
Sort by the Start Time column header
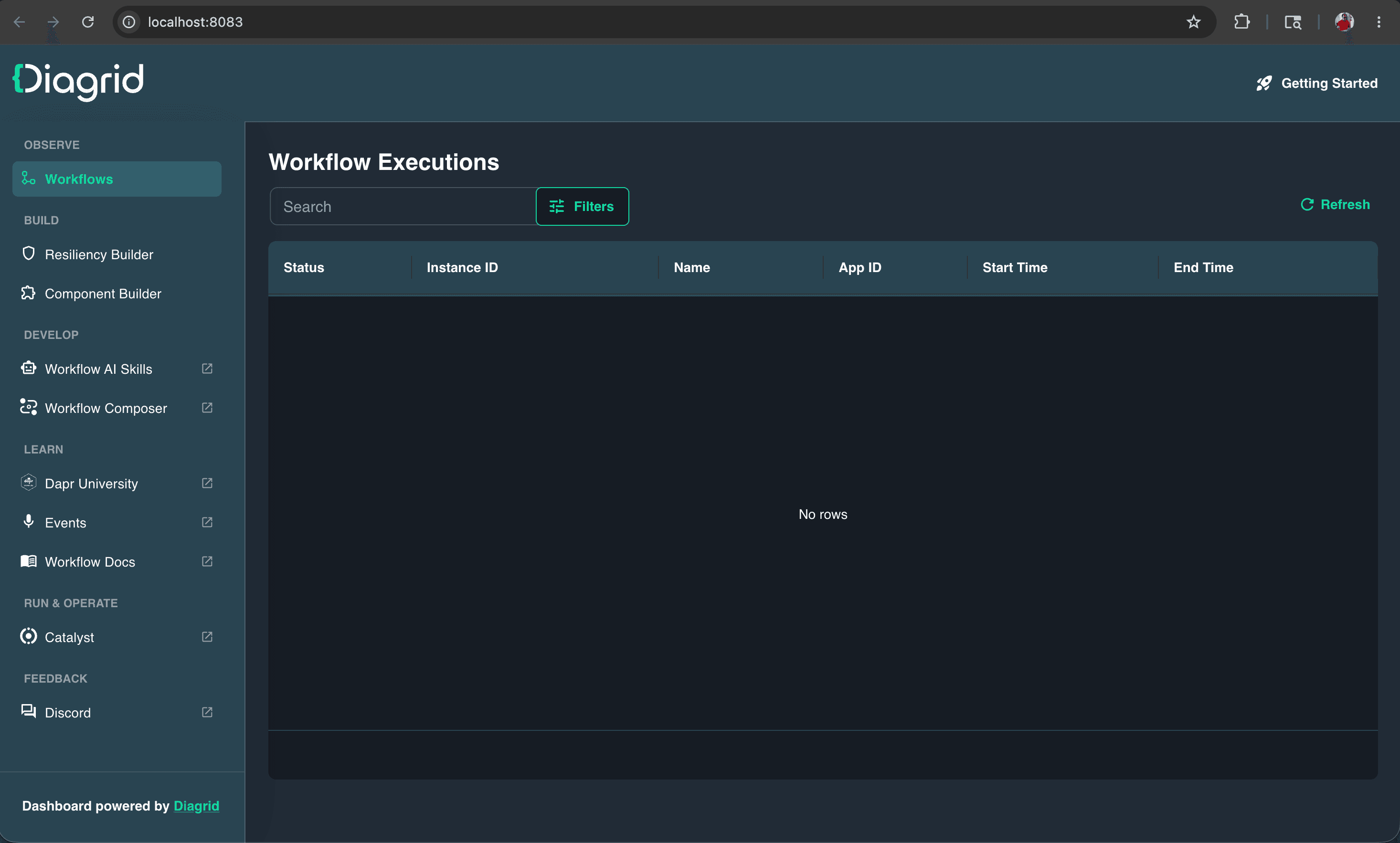coord(1015,268)
